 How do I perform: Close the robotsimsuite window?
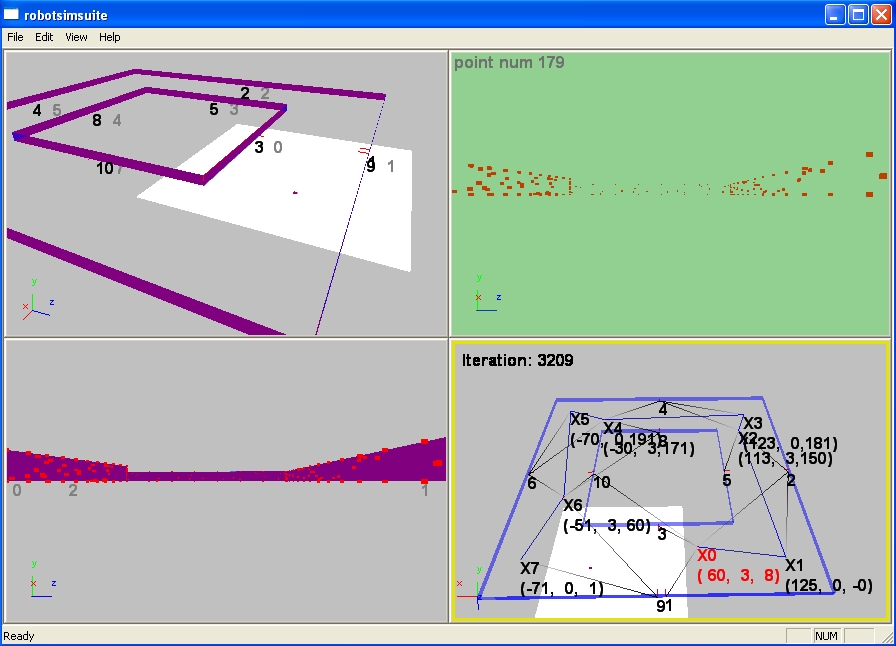point(880,15)
